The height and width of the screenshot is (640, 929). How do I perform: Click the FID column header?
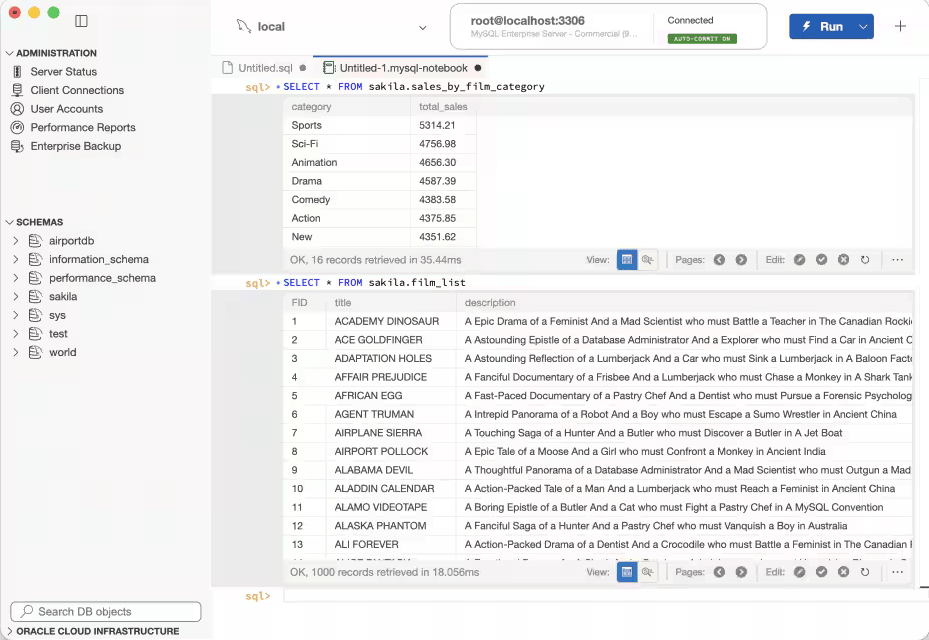pos(305,303)
